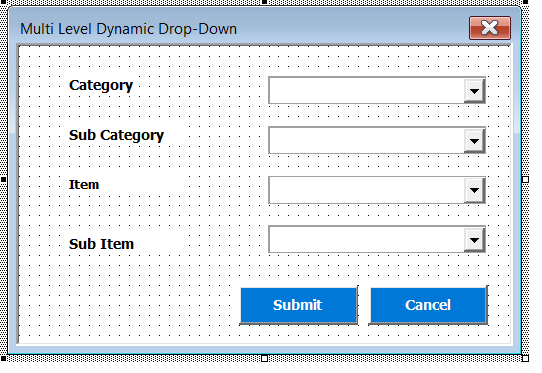Click inside the Sub Item combo box field

pyautogui.click(x=367, y=240)
